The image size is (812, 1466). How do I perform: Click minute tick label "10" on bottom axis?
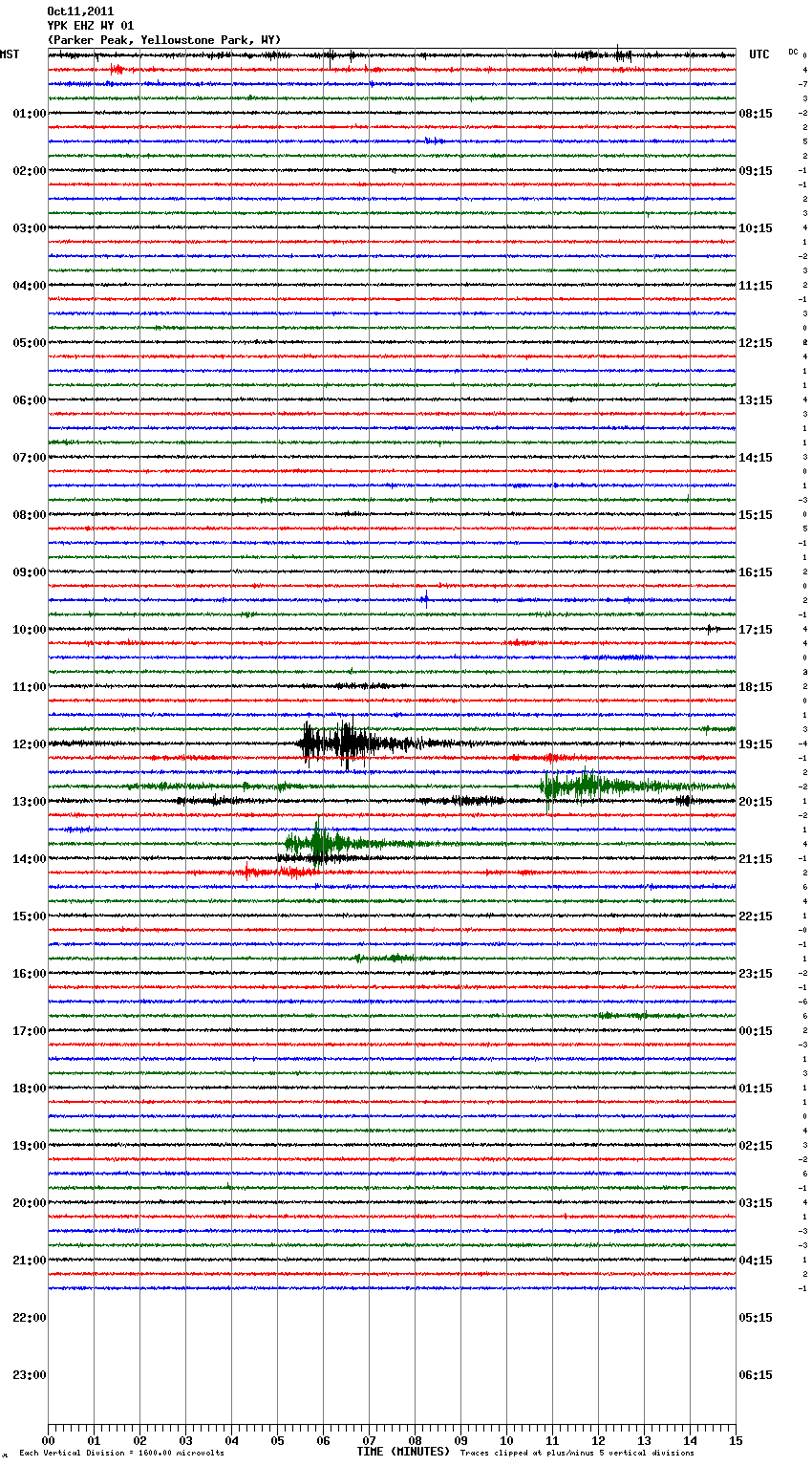click(506, 1440)
